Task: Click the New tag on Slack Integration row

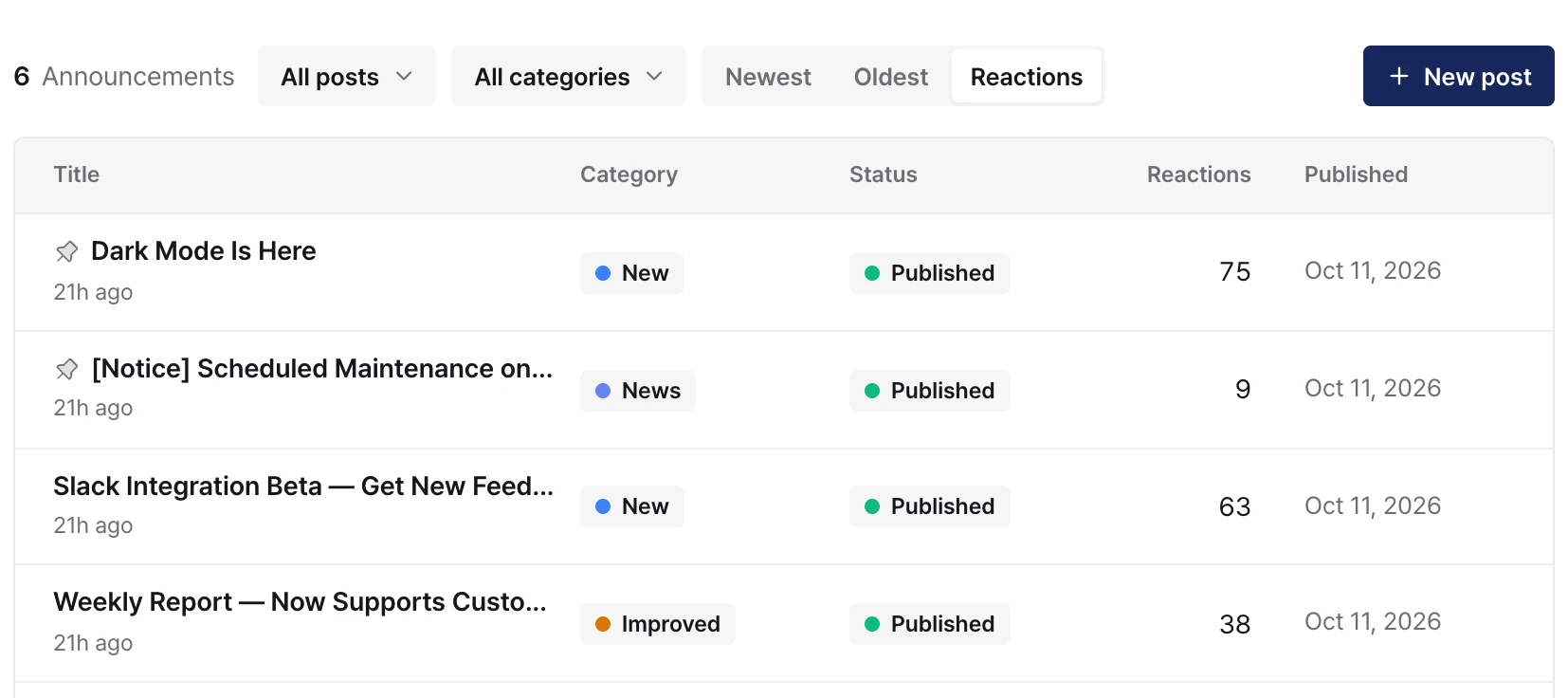Action: point(632,506)
